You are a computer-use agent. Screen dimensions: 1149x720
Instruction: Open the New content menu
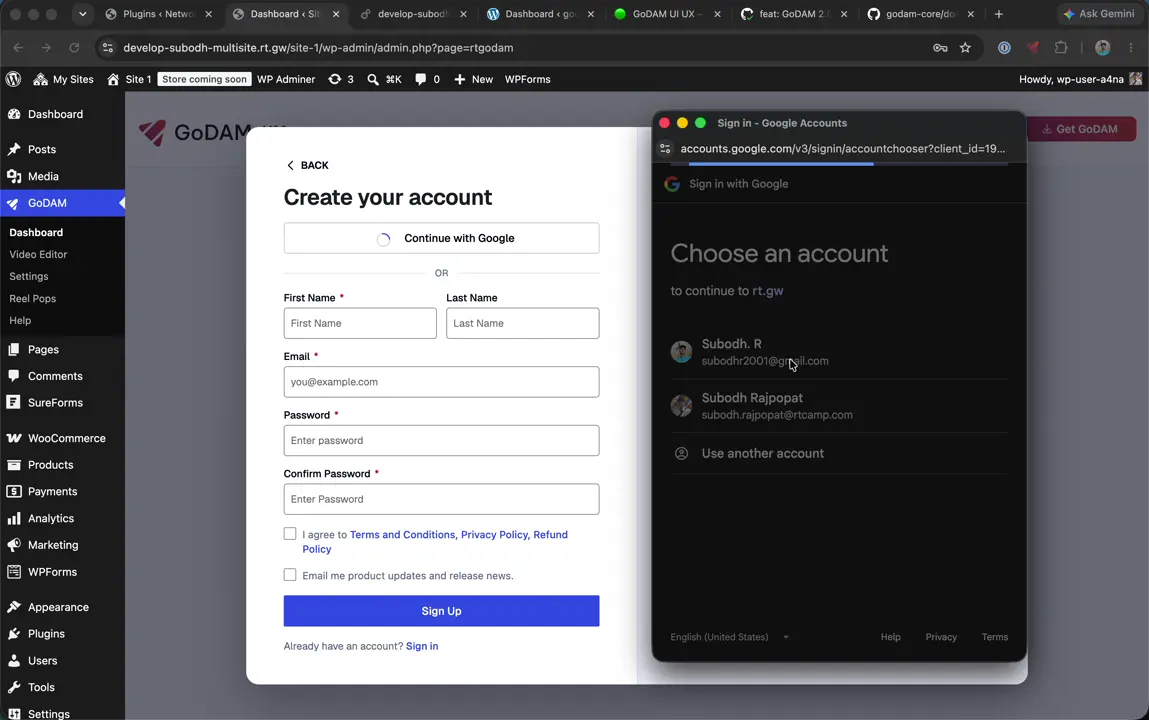click(x=473, y=79)
